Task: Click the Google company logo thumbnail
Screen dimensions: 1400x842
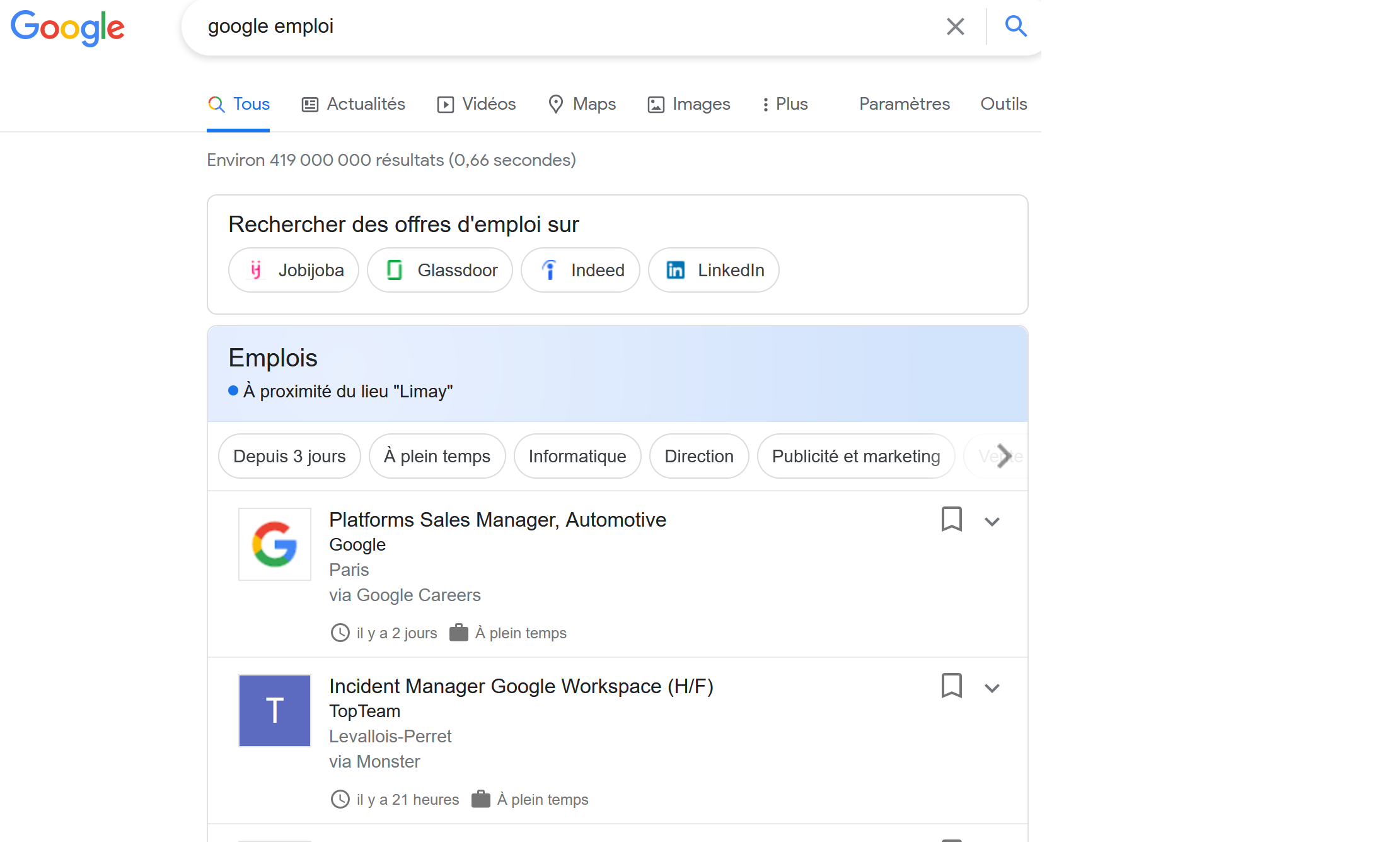Action: 275,544
